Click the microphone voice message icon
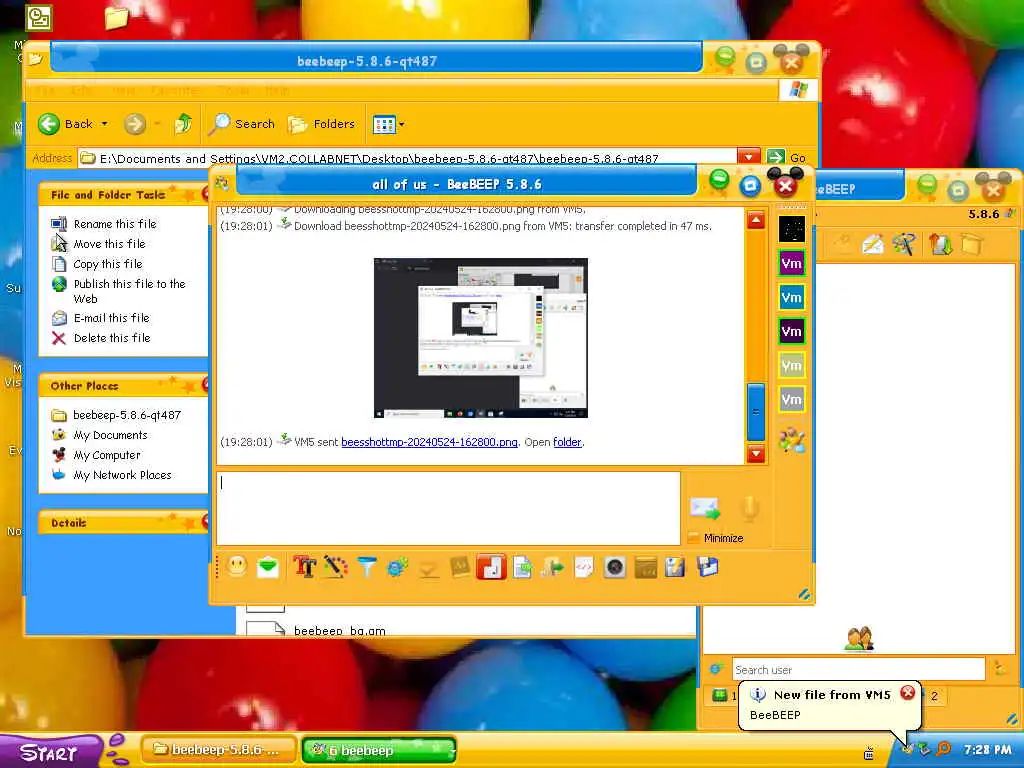 (750, 508)
